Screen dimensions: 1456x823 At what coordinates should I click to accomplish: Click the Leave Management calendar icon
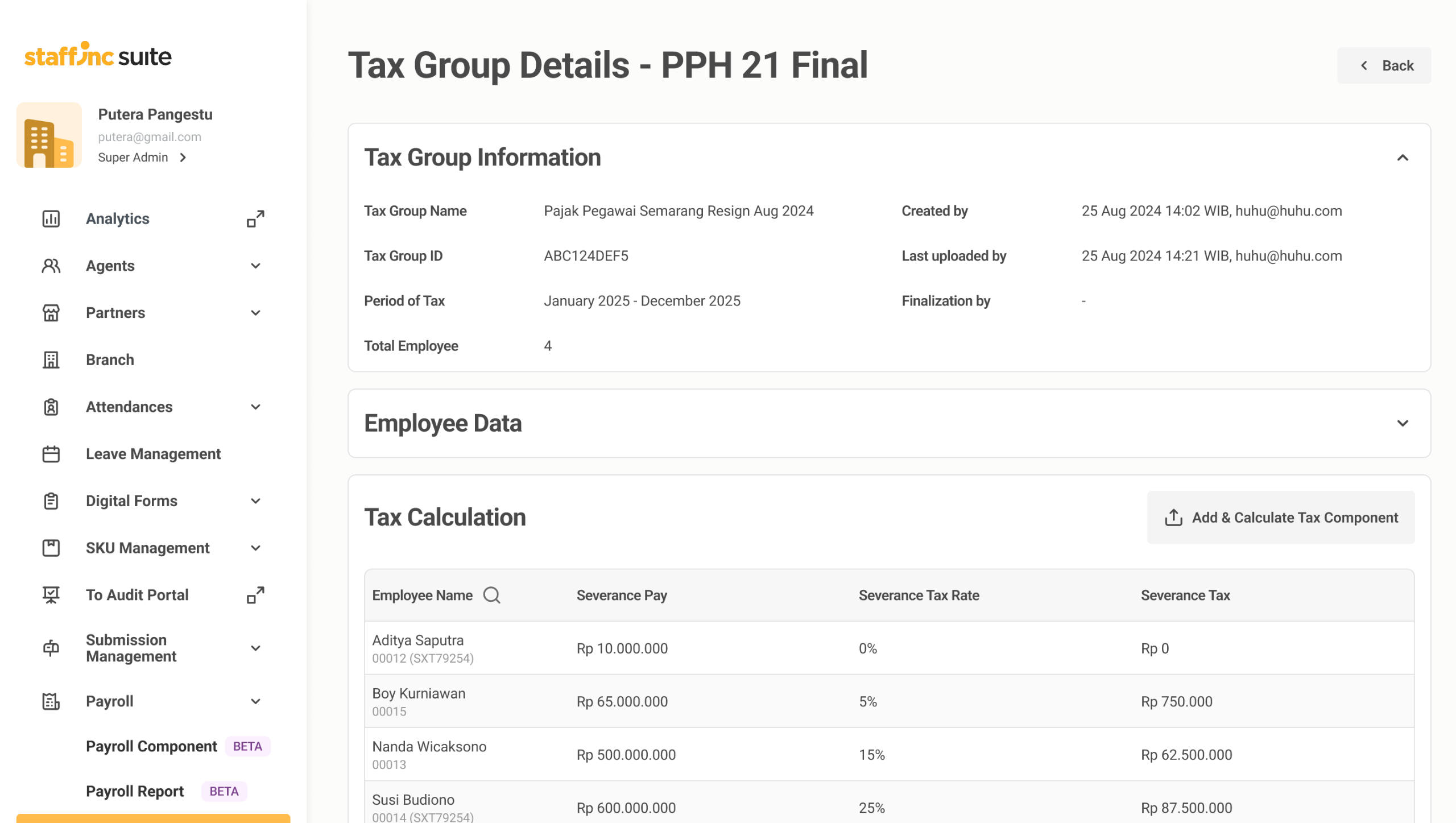[51, 454]
